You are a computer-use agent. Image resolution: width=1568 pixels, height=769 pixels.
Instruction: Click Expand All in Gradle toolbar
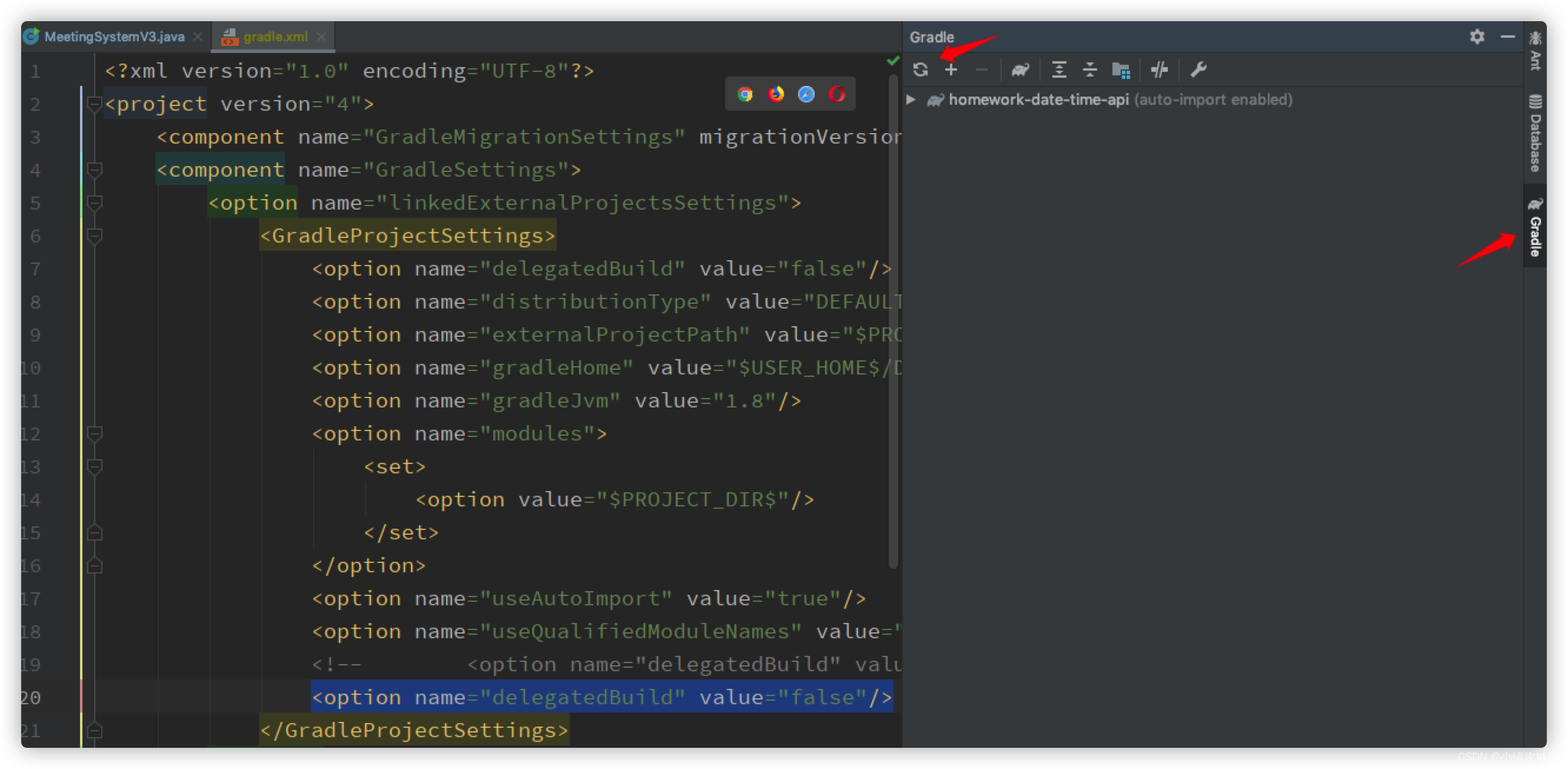coord(1059,70)
